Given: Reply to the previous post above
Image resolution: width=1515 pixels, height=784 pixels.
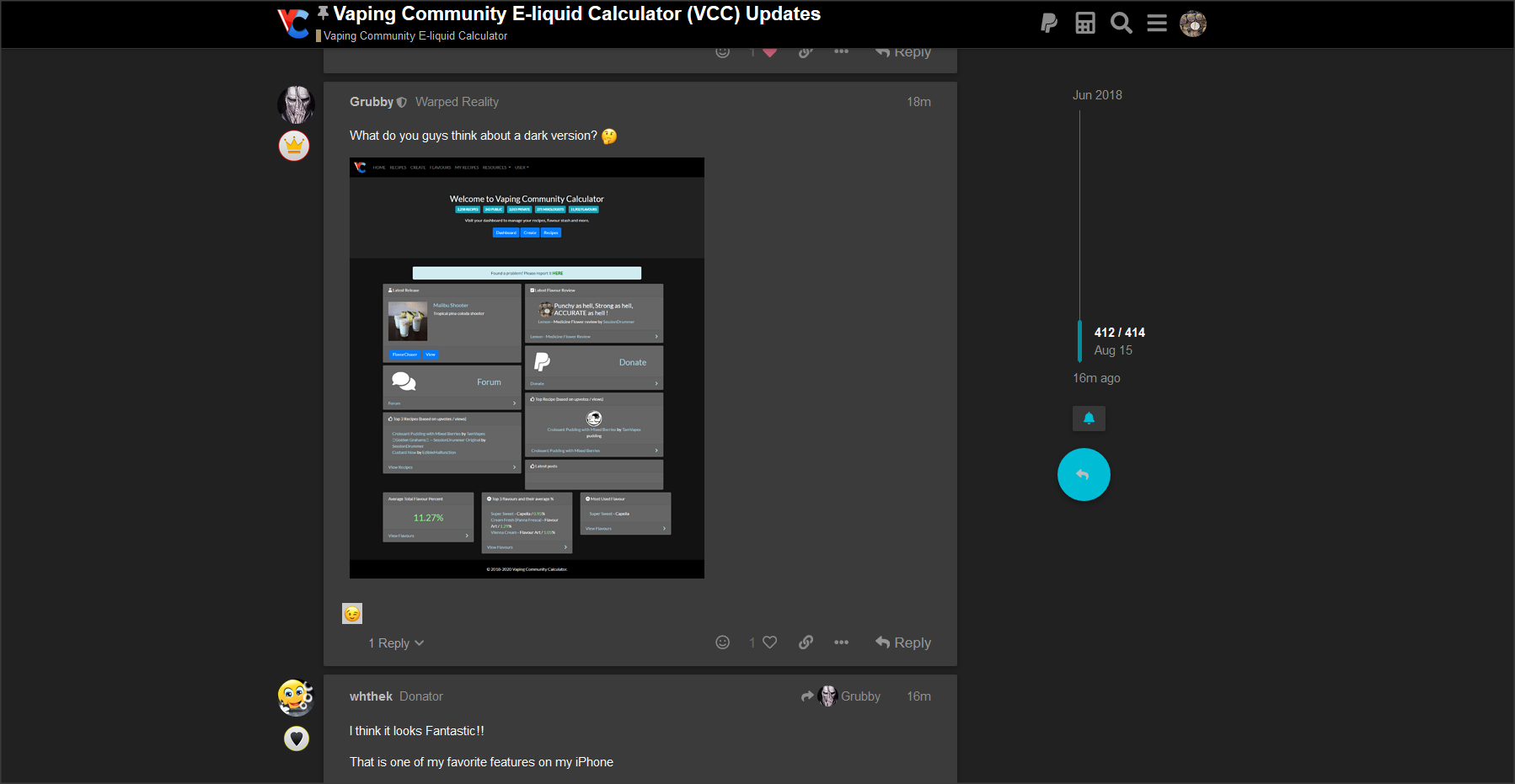Looking at the screenshot, I should tap(903, 53).
